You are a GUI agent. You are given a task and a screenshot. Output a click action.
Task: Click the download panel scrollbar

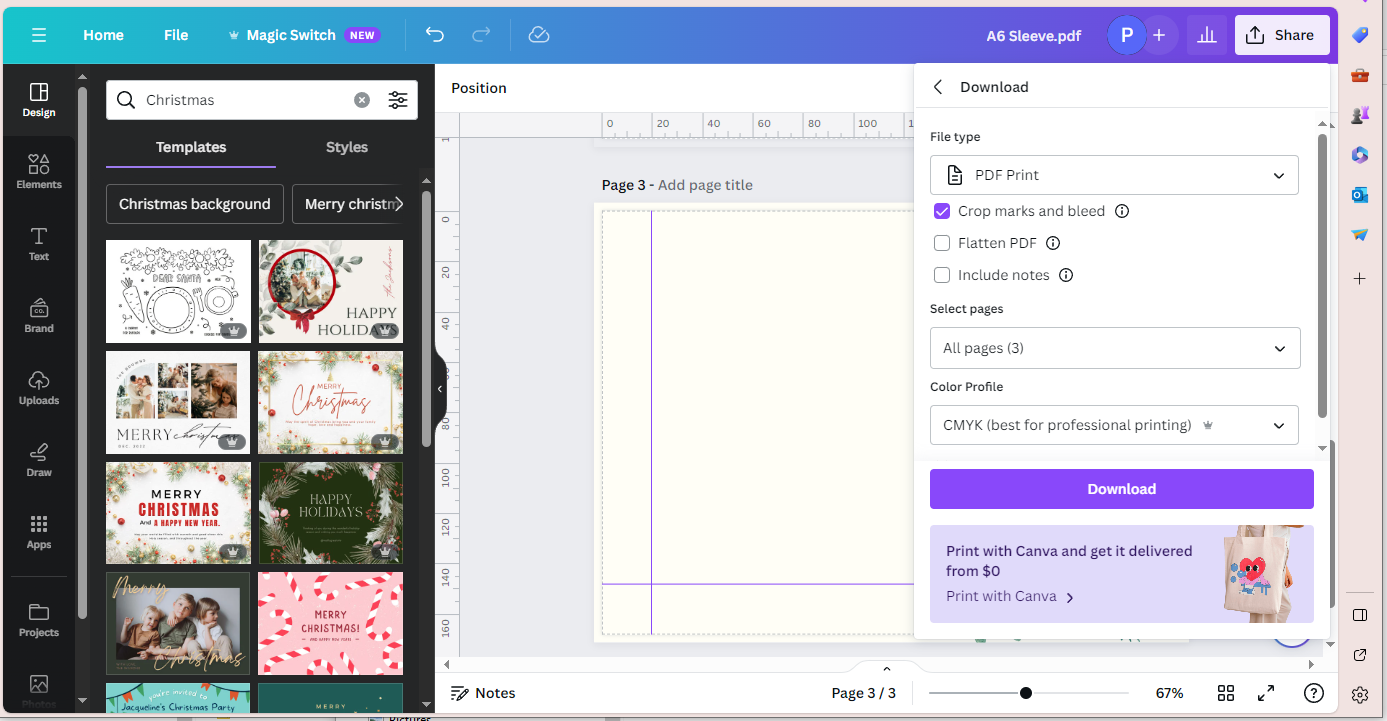[x=1322, y=275]
